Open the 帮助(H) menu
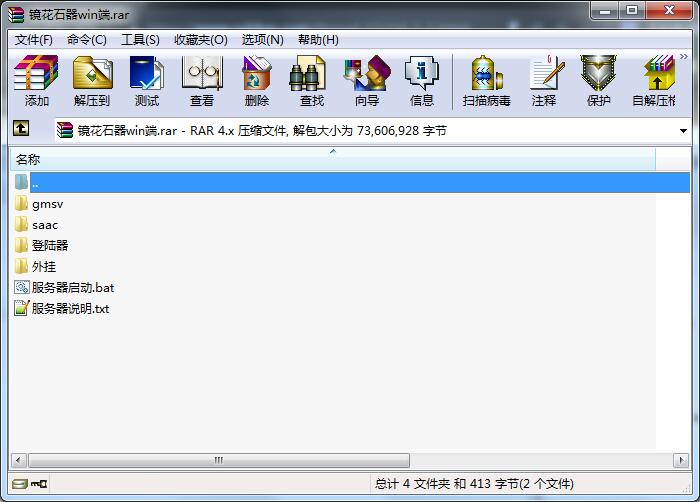This screenshot has height=502, width=700. point(318,40)
